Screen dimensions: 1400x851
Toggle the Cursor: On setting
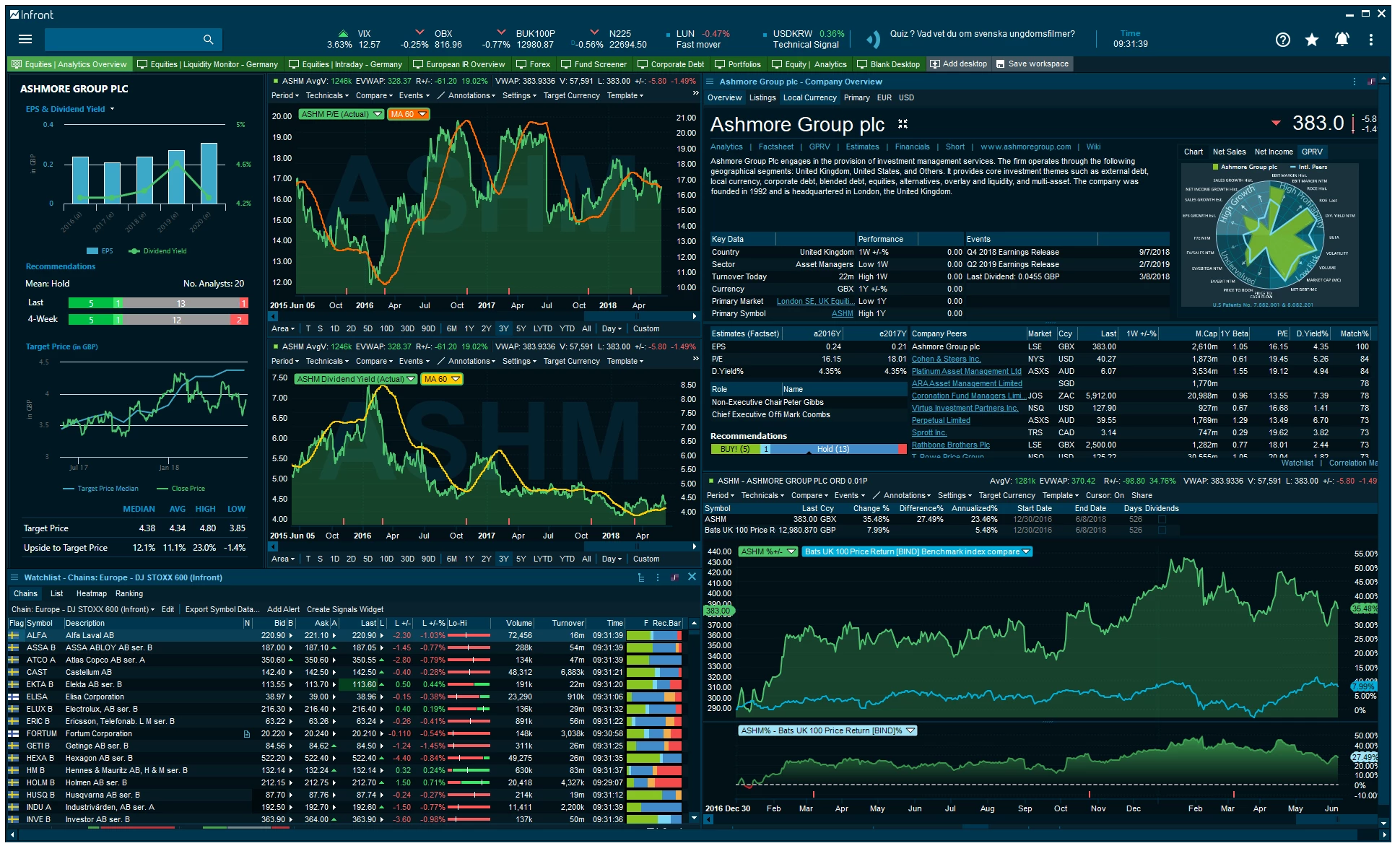pos(1105,496)
